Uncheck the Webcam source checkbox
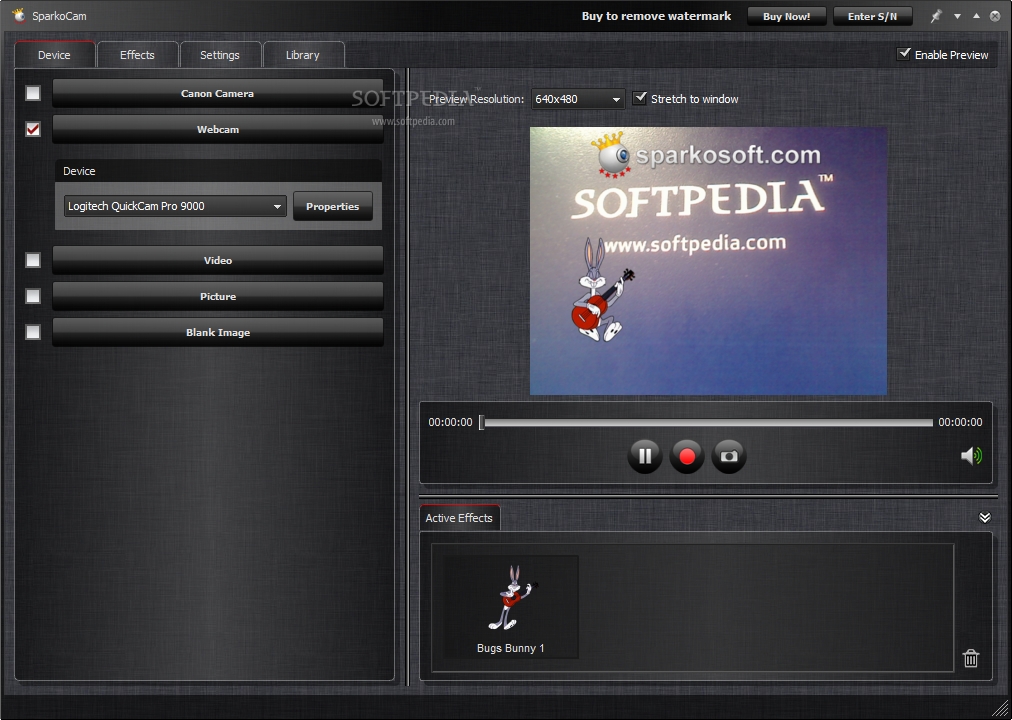This screenshot has height=720, width=1012. (x=33, y=129)
